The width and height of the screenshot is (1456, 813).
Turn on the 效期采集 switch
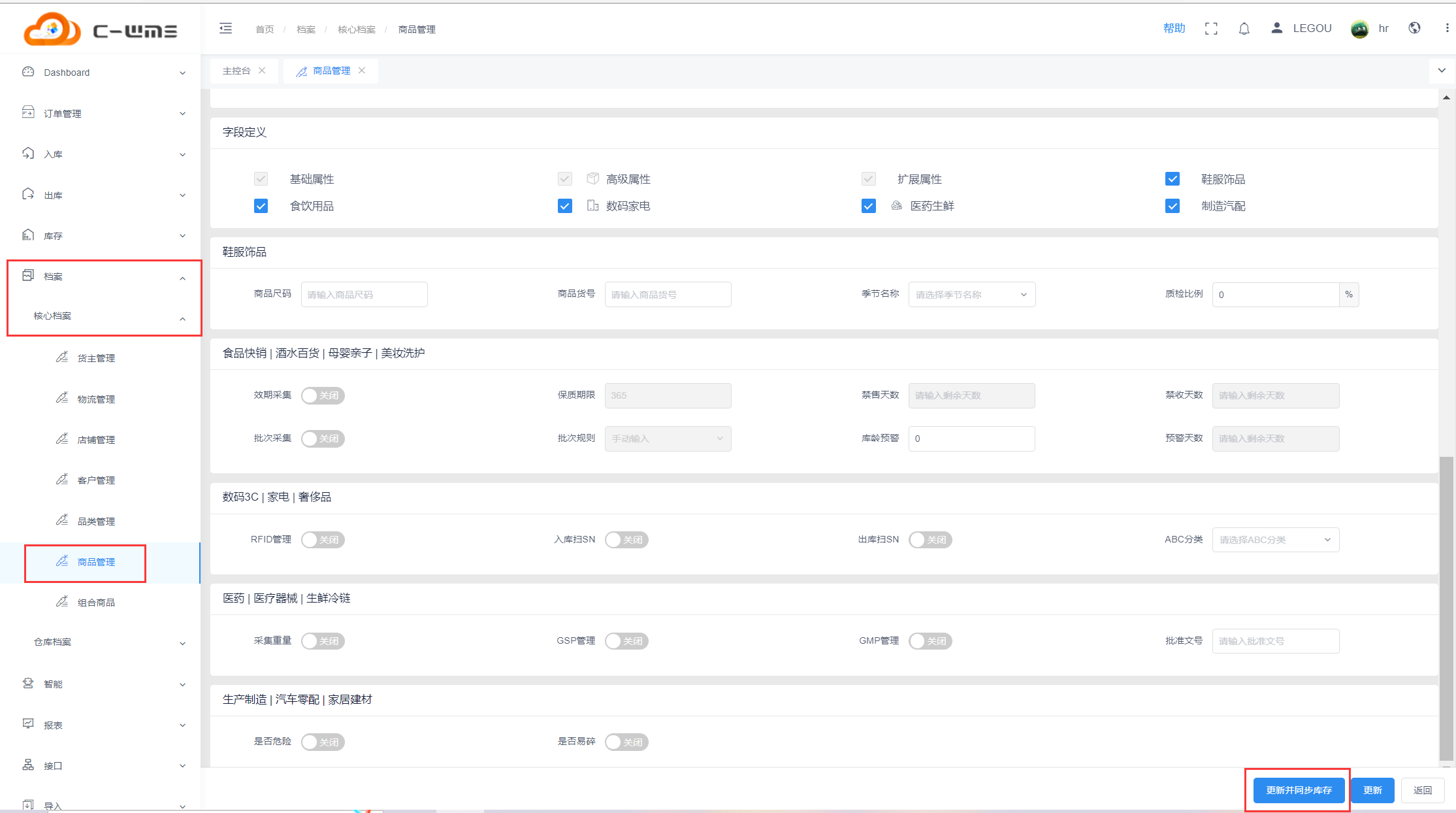pyautogui.click(x=323, y=395)
